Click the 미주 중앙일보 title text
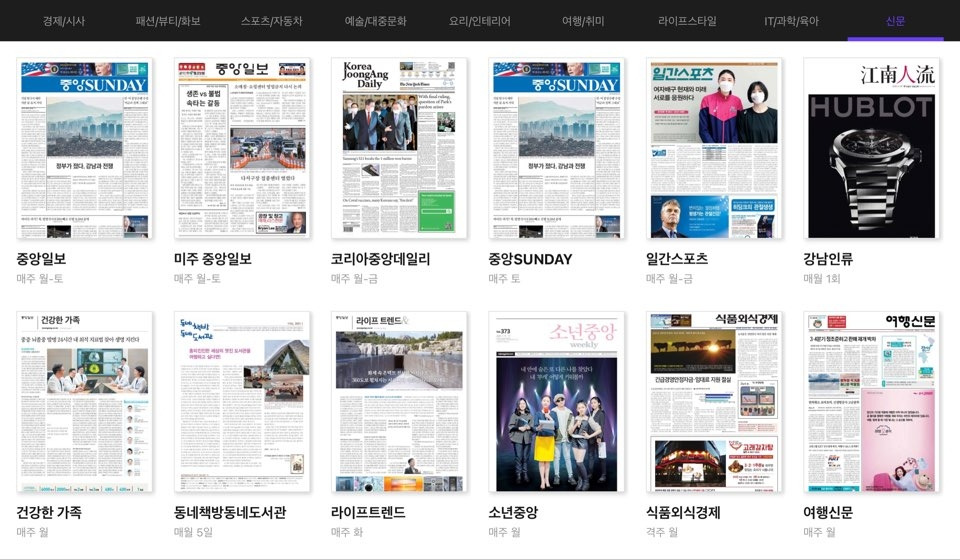960x560 pixels. pyautogui.click(x=212, y=259)
